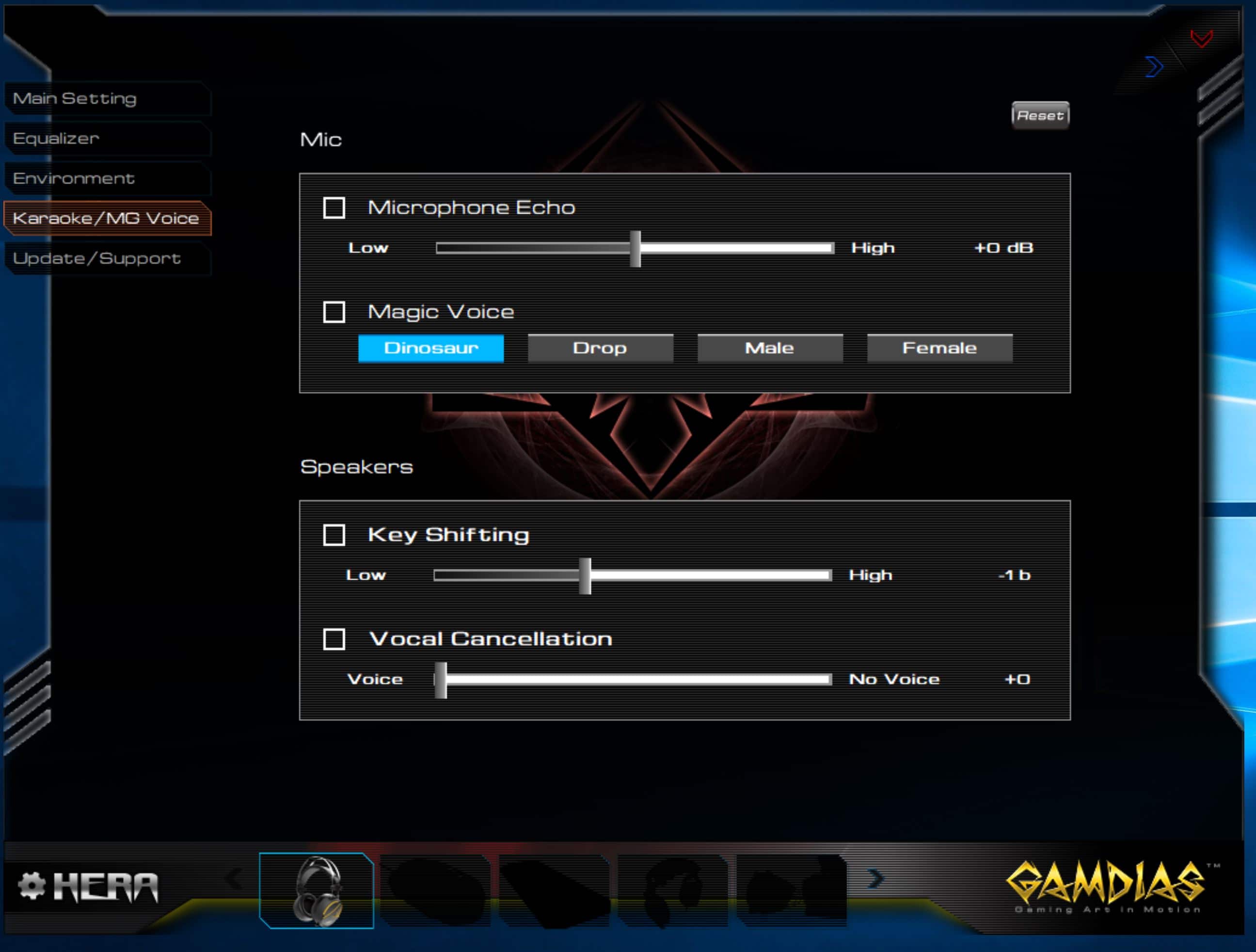Select the dimmed headphone device slot
This screenshot has width=1256, height=952.
673,890
